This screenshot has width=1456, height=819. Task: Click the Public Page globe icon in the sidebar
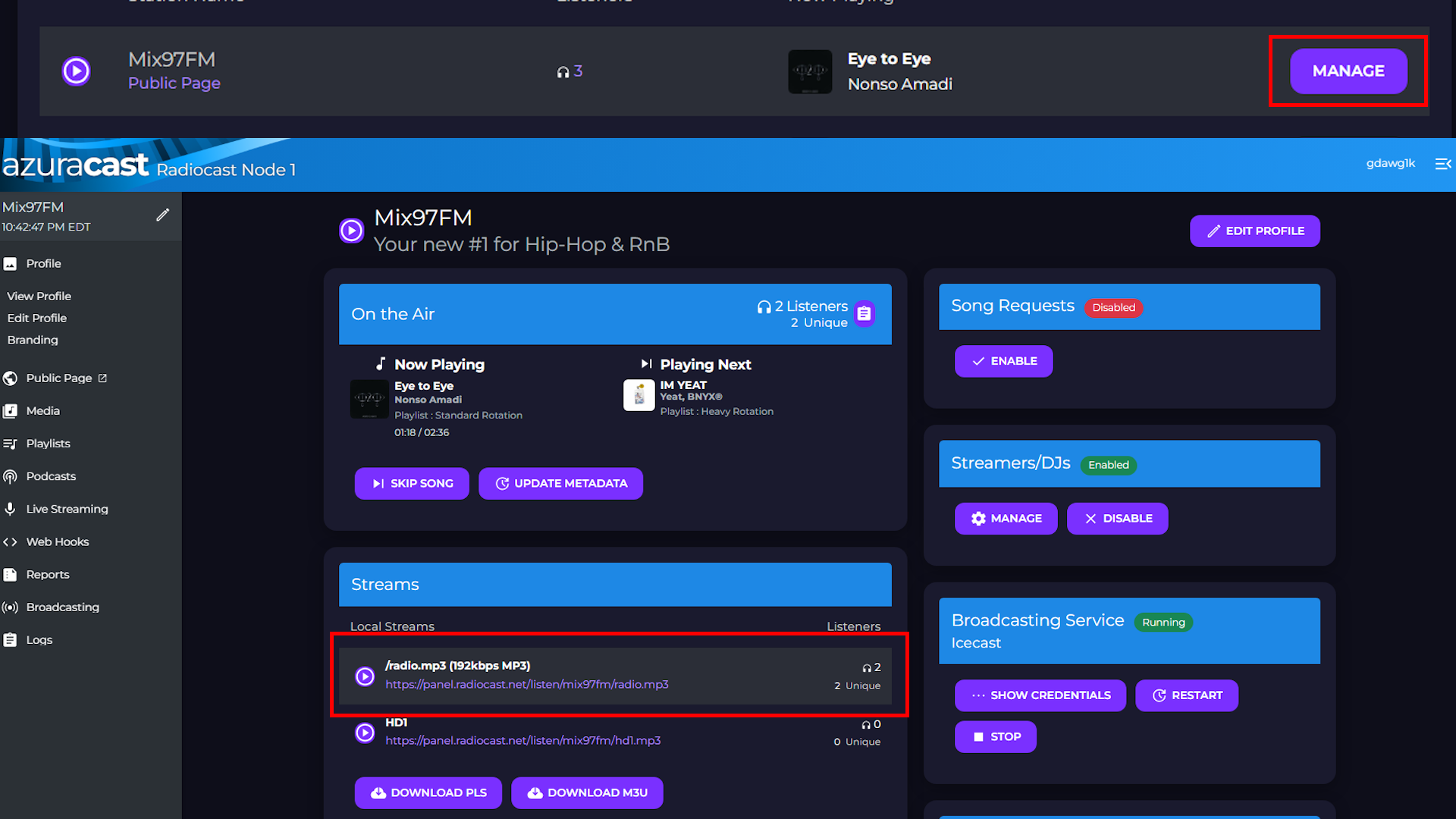tap(10, 378)
